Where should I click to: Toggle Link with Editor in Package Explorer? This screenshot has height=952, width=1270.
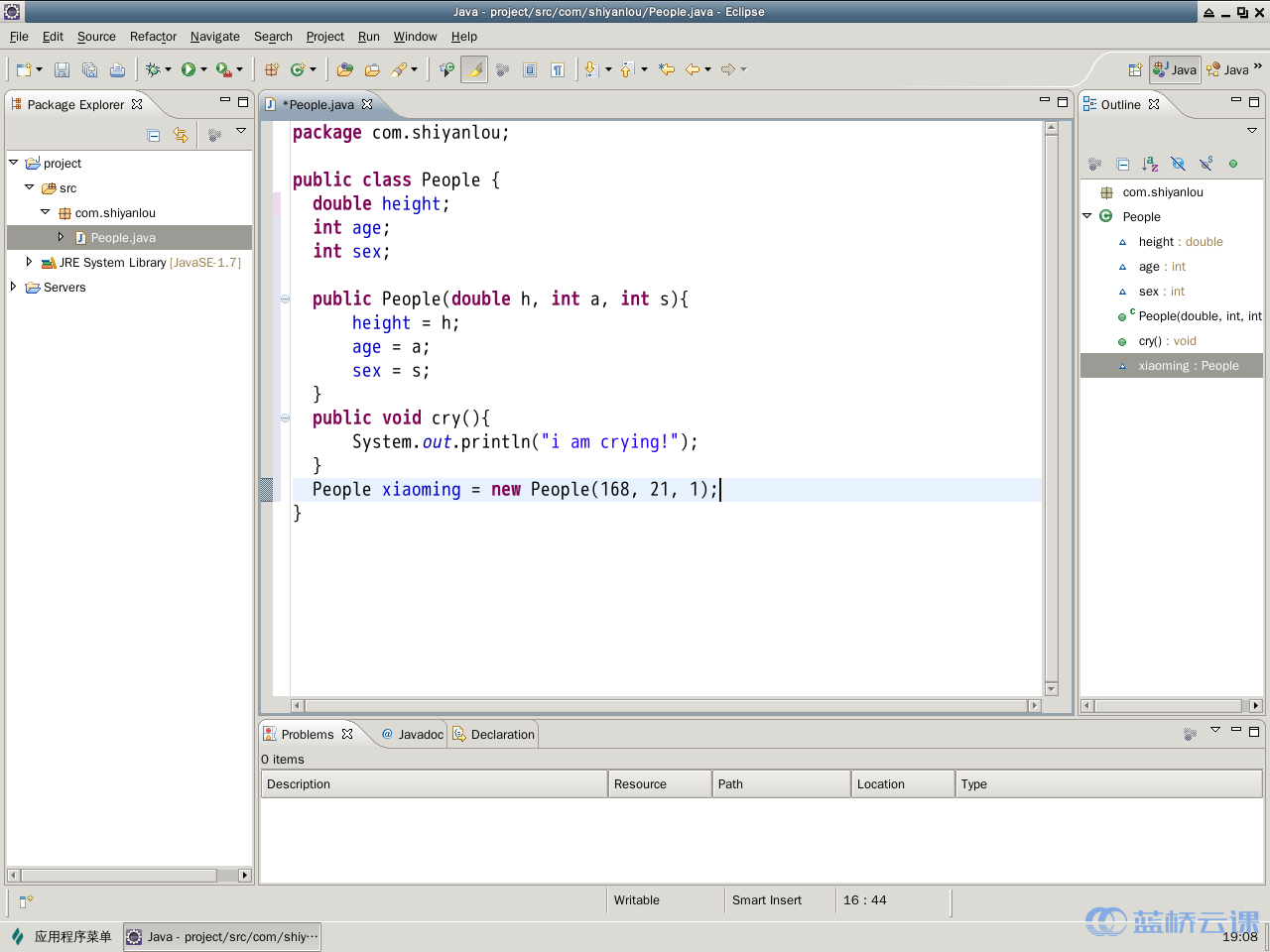click(181, 135)
